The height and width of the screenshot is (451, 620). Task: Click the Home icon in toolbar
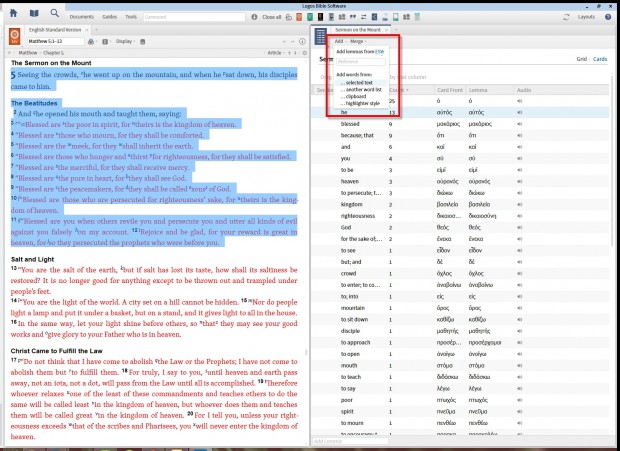(x=14, y=15)
